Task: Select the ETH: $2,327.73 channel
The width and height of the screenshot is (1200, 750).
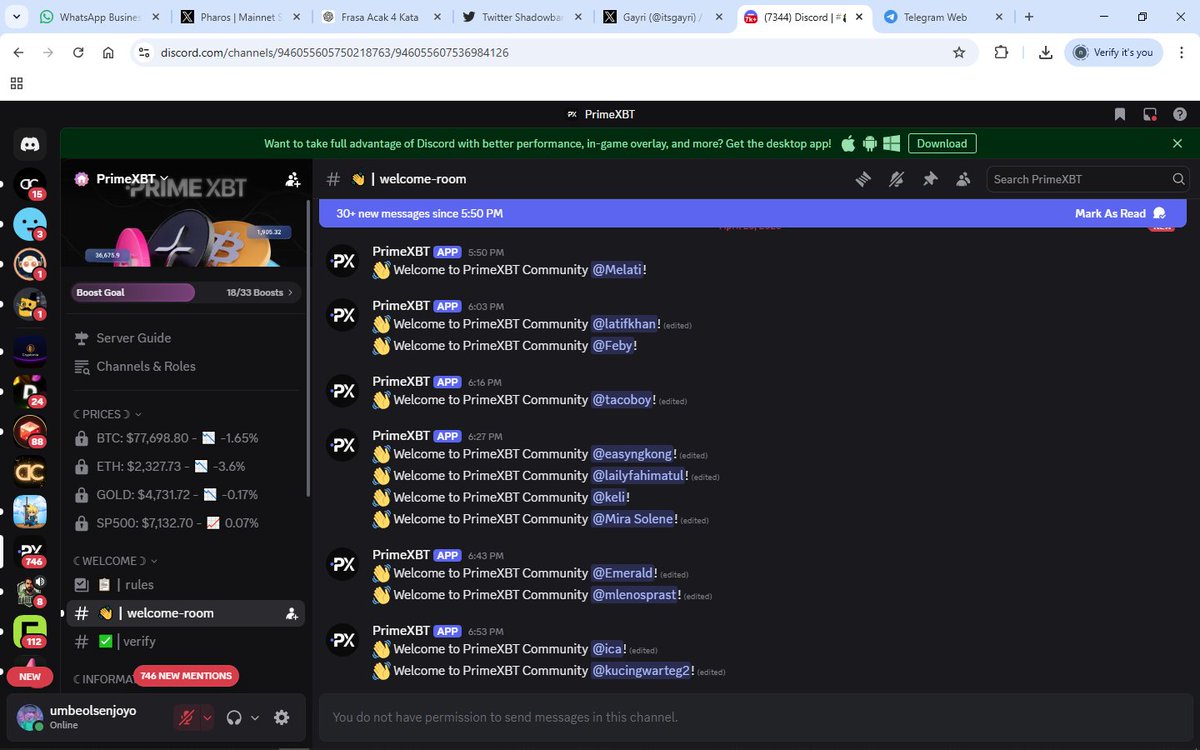Action: (x=185, y=466)
